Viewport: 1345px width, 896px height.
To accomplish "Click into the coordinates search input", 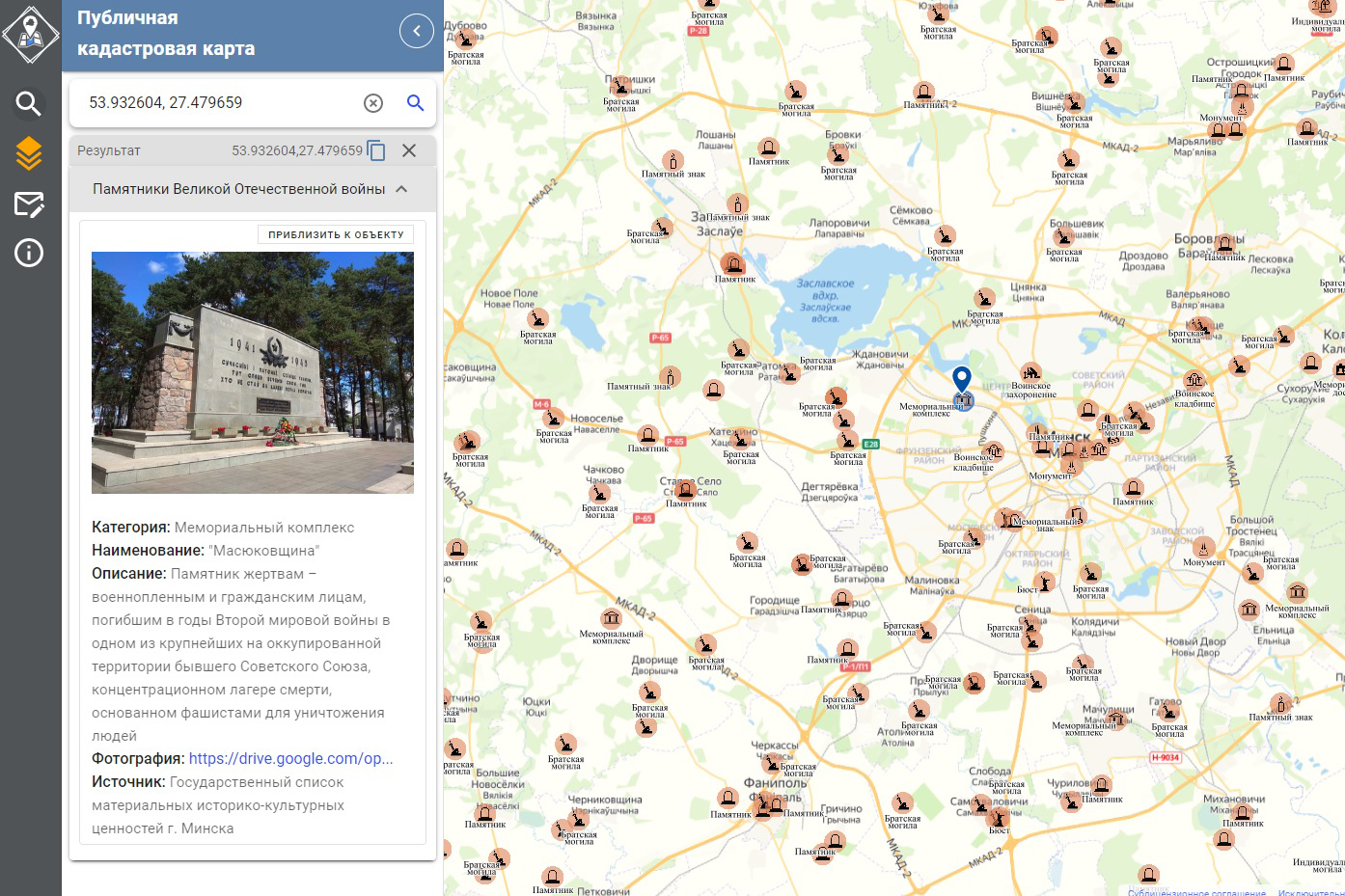I will (217, 103).
